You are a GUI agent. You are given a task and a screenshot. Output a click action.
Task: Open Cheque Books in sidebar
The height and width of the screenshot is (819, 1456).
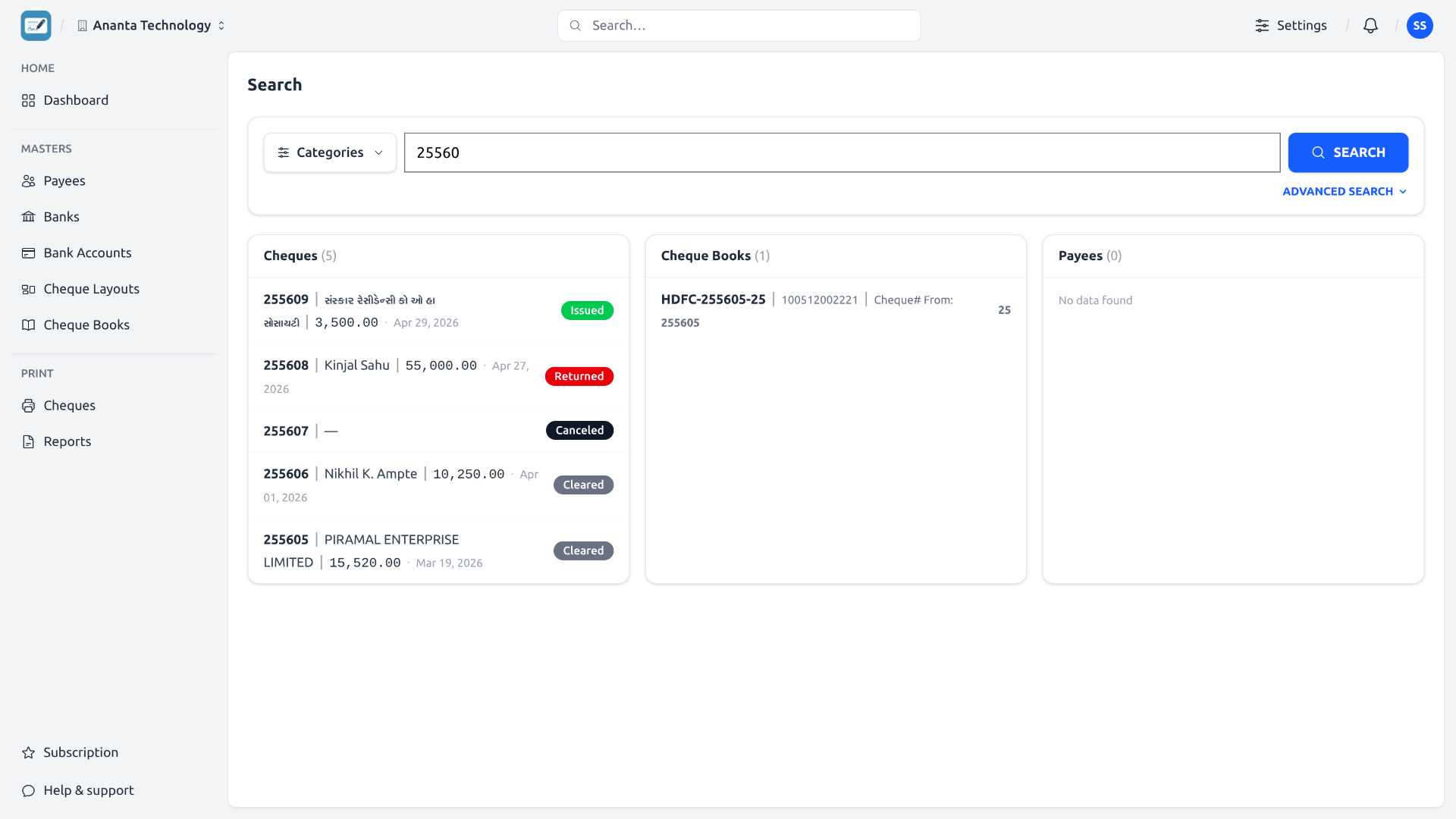tap(114, 325)
